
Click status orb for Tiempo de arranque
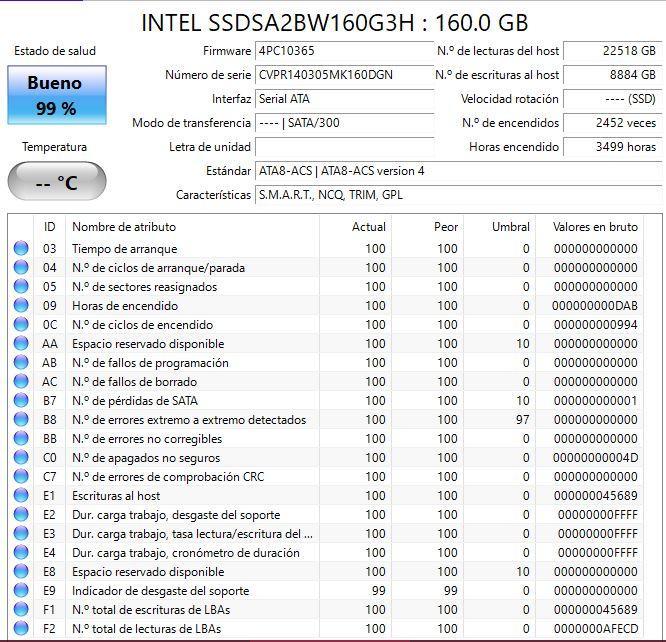click(x=21, y=248)
